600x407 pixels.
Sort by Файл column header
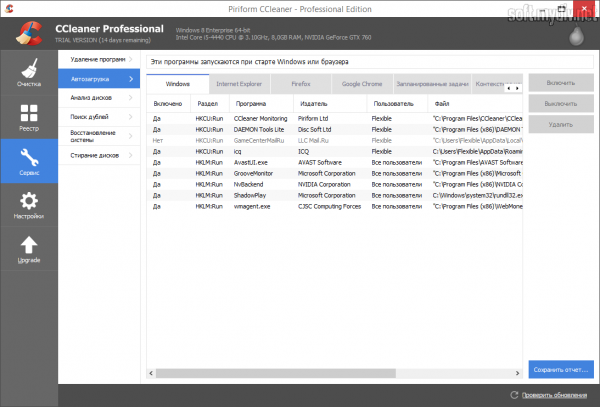475,104
